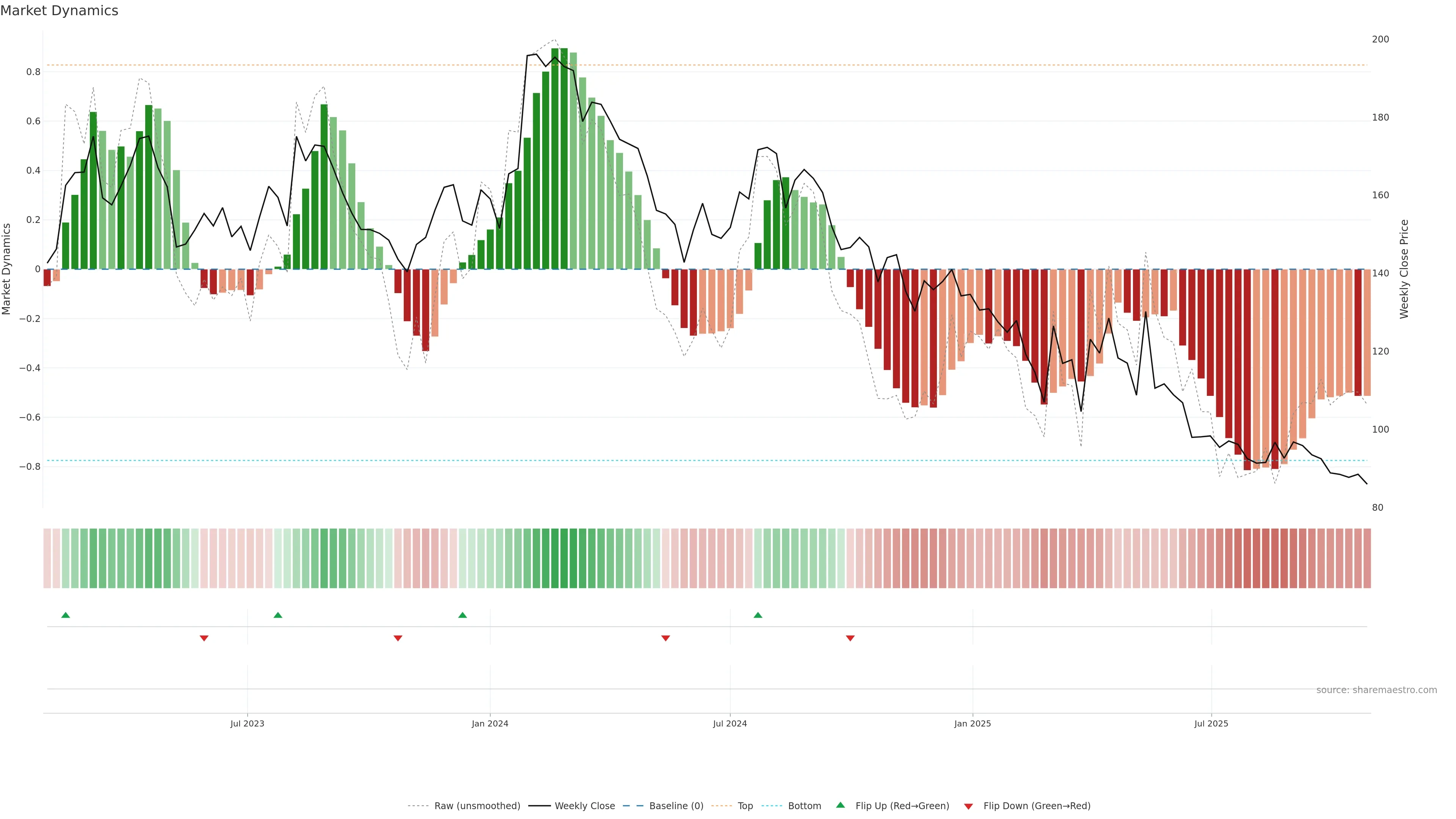Click the Flip Up triangle just after Jul 2023
Screen dimensions: 1456x819
(278, 615)
